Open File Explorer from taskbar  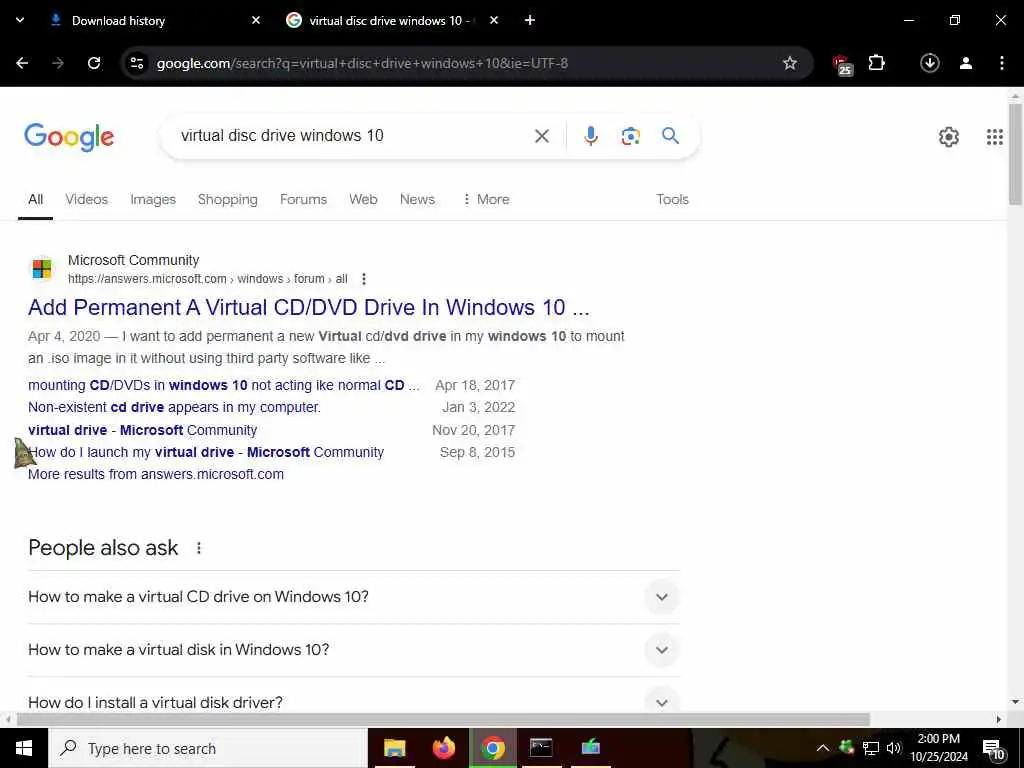click(394, 748)
